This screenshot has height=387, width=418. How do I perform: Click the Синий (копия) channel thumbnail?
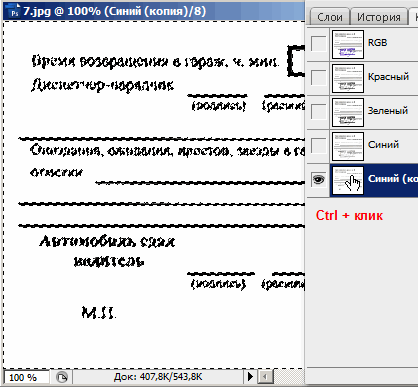click(348, 180)
